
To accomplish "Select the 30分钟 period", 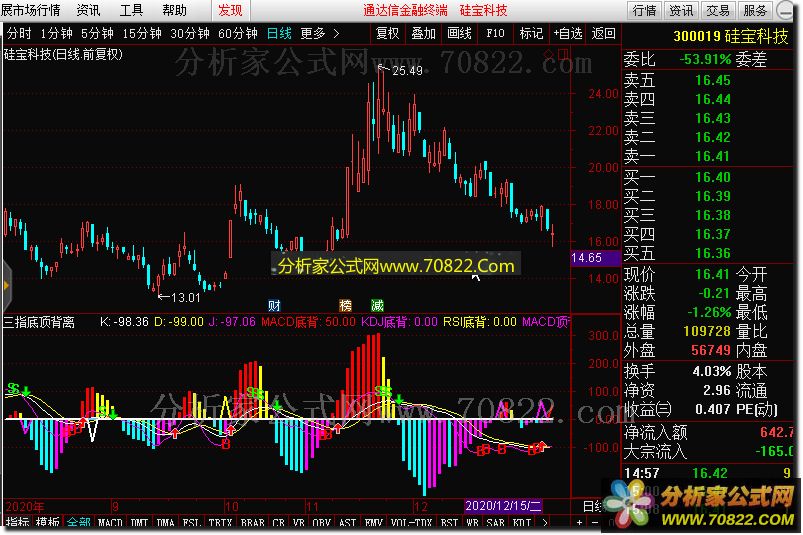I will click(189, 34).
